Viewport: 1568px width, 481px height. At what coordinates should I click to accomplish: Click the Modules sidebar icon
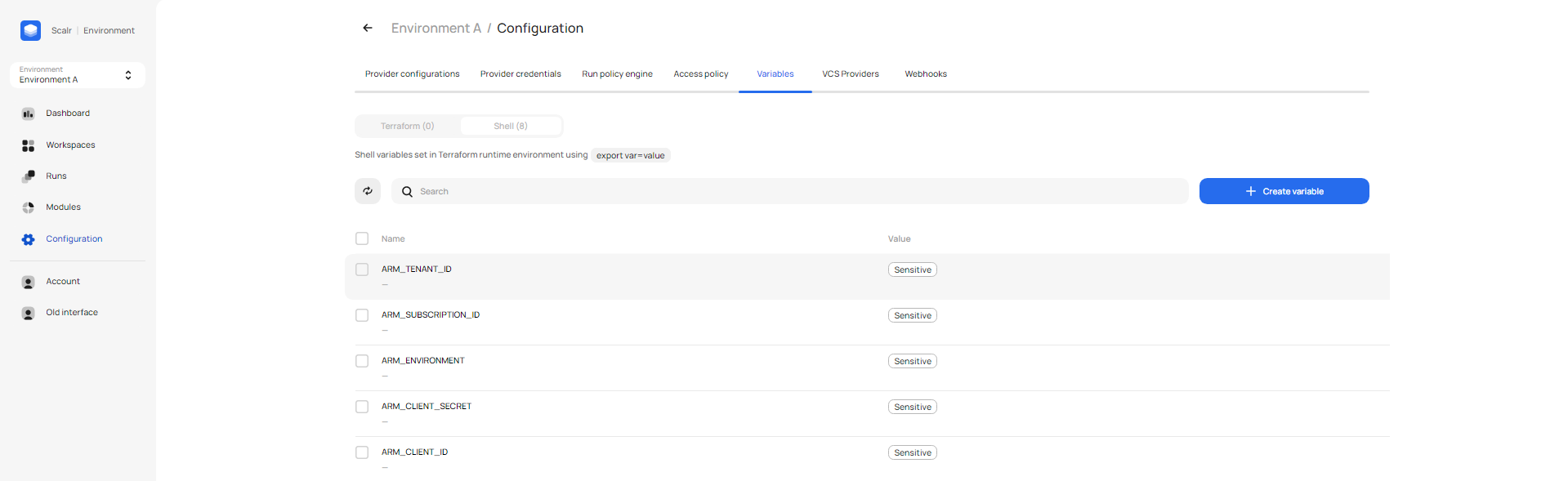tap(29, 207)
